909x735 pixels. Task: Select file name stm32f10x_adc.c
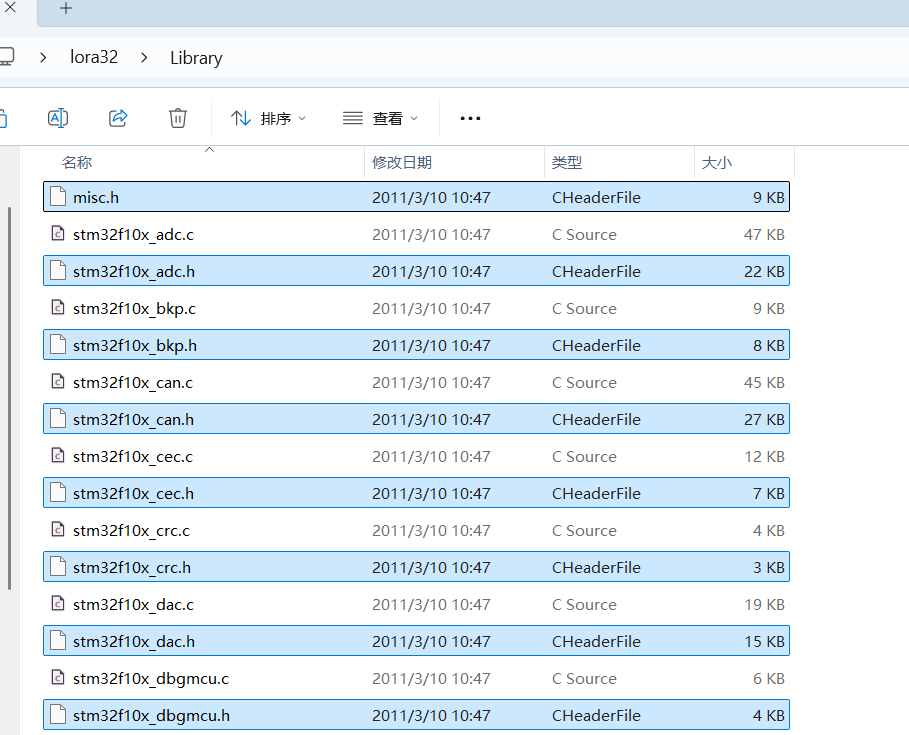click(133, 235)
